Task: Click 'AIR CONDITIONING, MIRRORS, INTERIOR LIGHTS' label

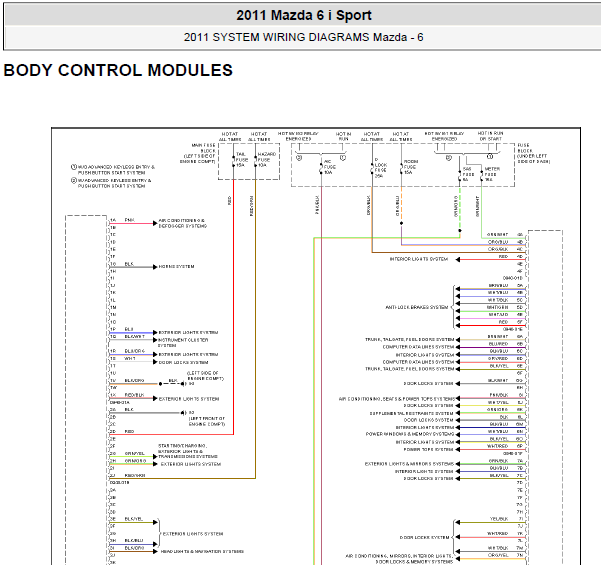Action: pos(399,558)
